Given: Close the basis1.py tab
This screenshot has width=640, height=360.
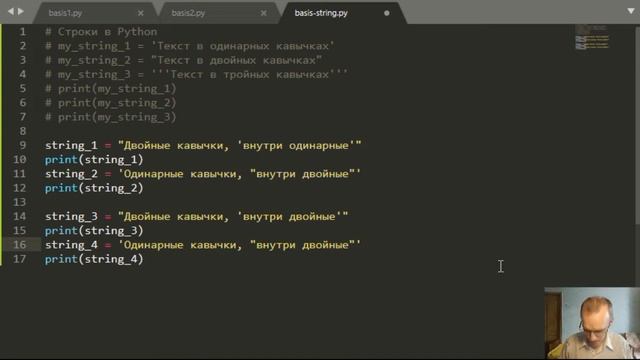Looking at the screenshot, I should [x=140, y=13].
